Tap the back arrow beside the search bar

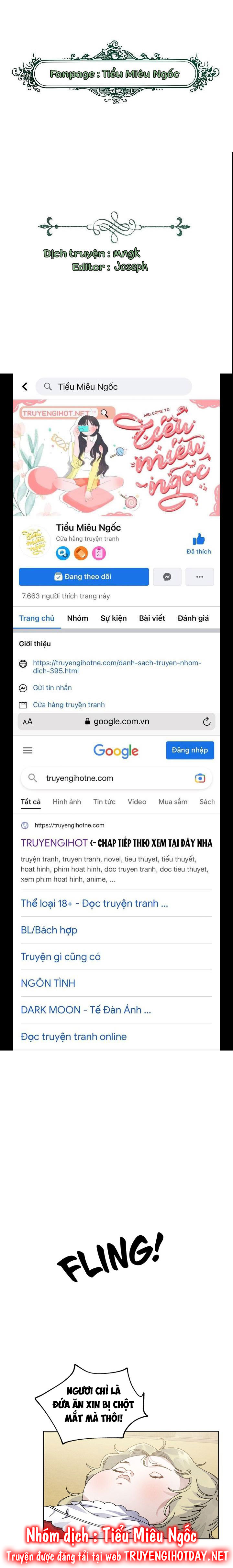click(x=24, y=386)
